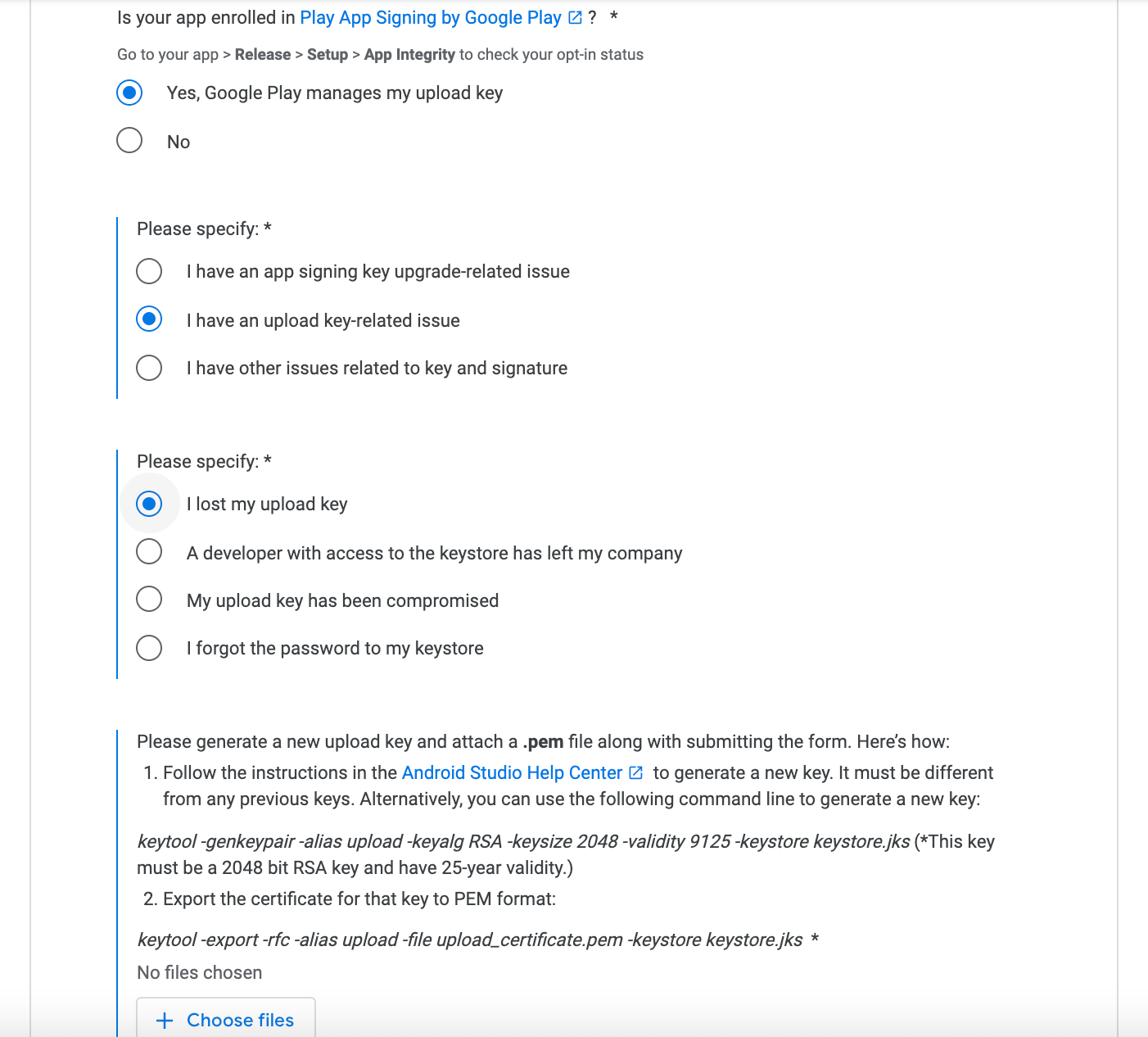Click the external-link icon beside Play App Signing
1148x1037 pixels.
click(x=574, y=17)
